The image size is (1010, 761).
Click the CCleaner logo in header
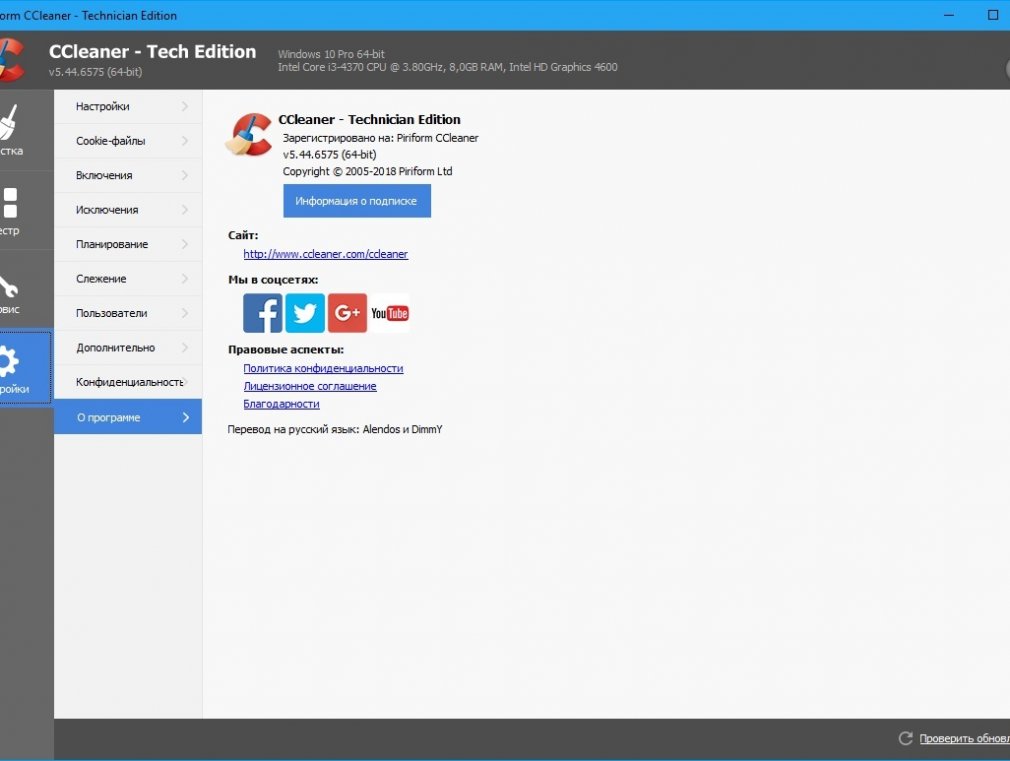[12, 60]
